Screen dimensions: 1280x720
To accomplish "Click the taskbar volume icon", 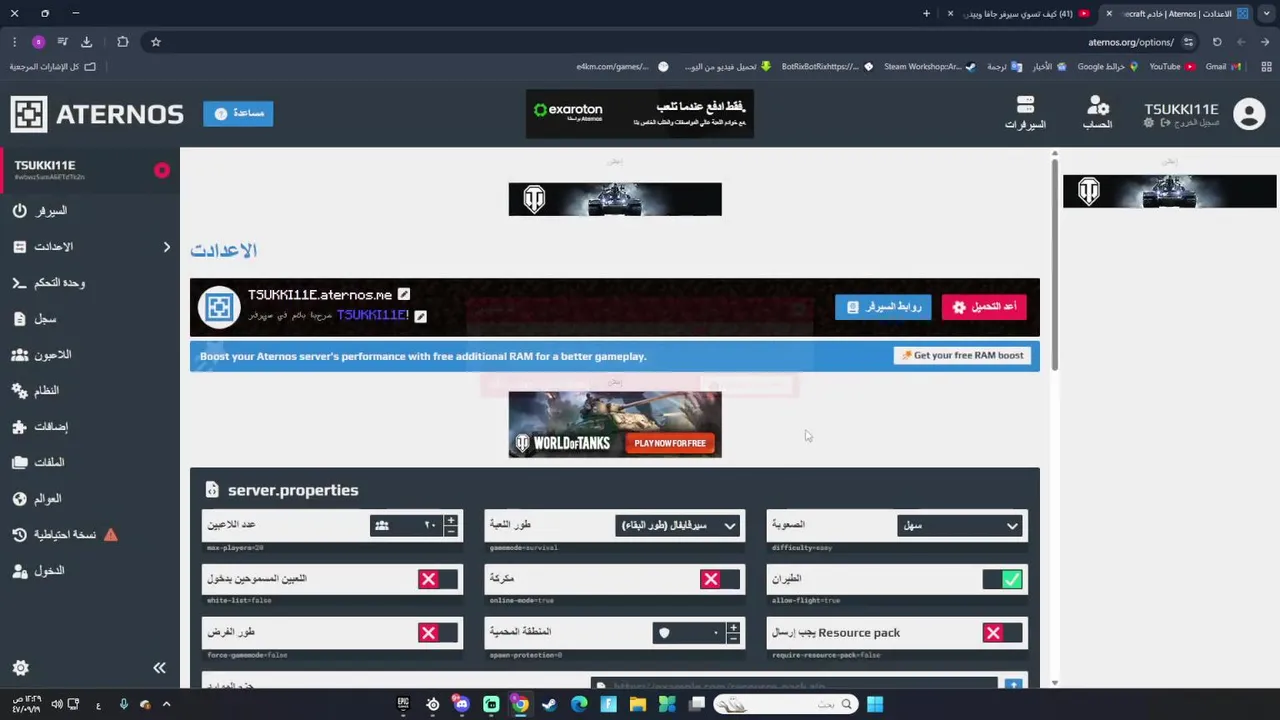I will pos(57,705).
